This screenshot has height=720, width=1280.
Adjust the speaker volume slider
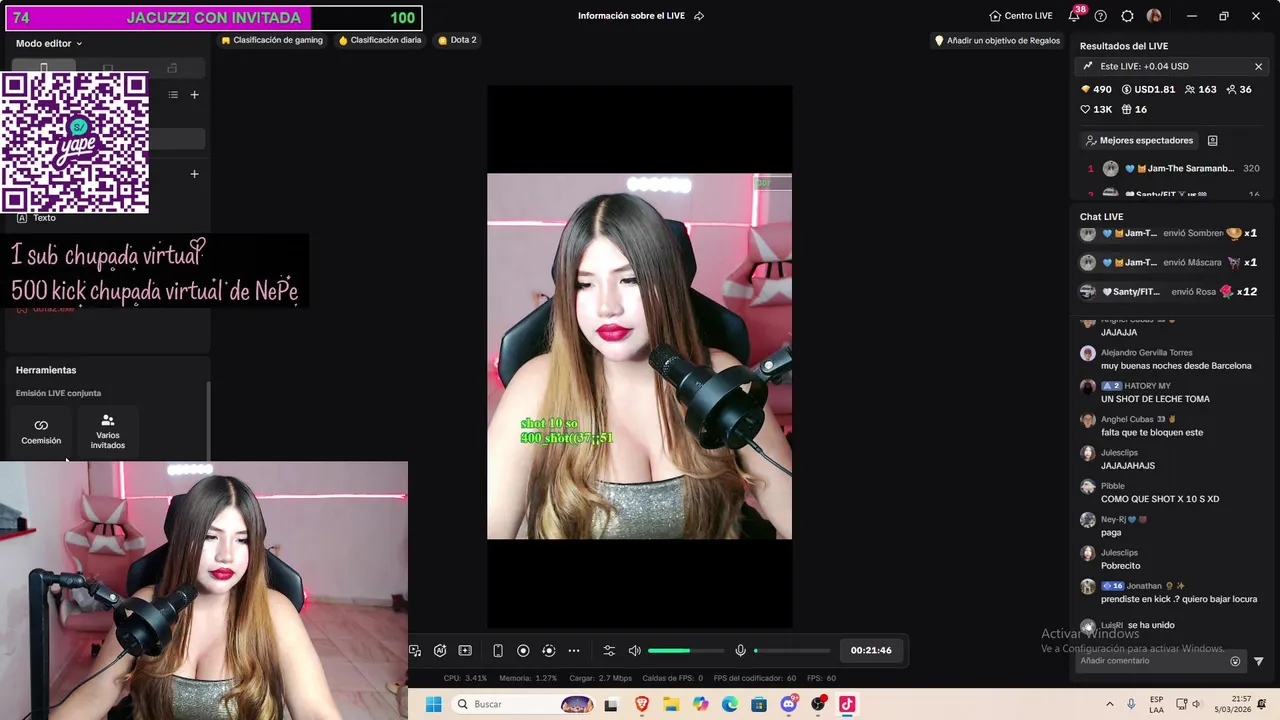[x=685, y=651]
